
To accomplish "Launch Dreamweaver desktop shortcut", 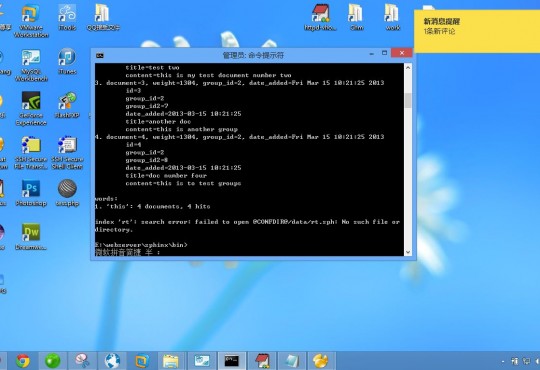I will coord(31,237).
